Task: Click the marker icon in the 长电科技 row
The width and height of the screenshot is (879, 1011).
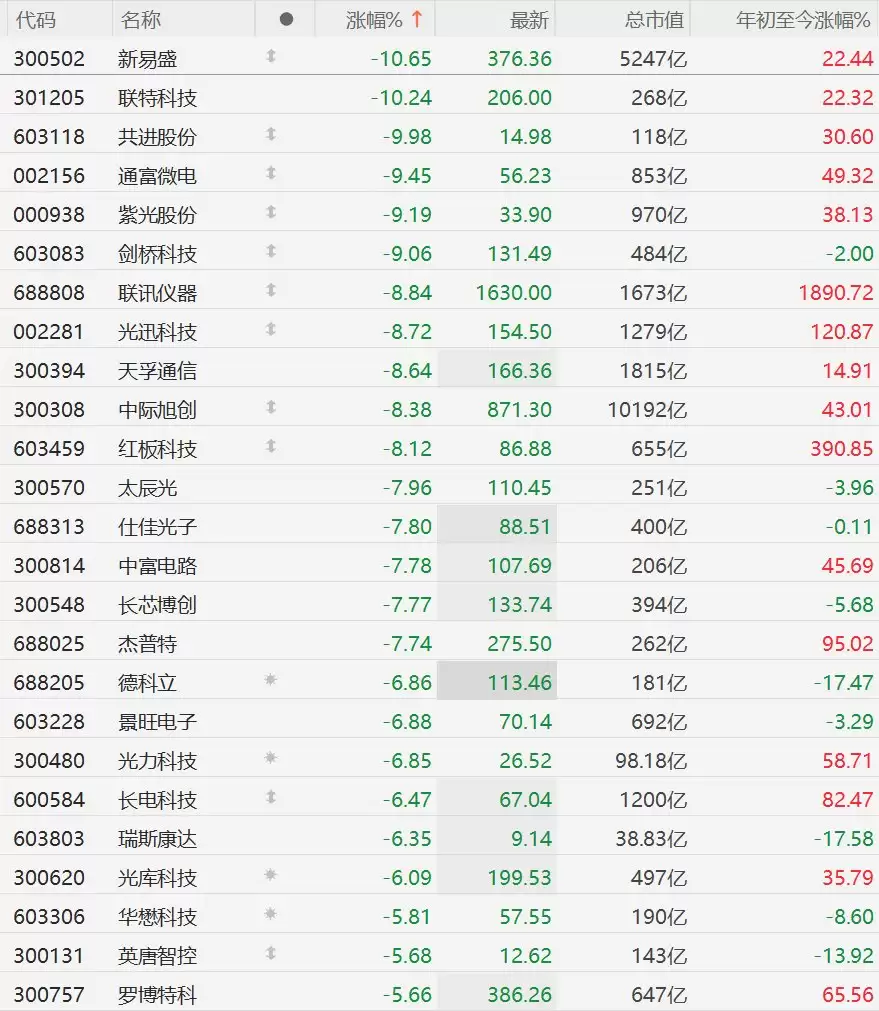Action: (x=271, y=798)
